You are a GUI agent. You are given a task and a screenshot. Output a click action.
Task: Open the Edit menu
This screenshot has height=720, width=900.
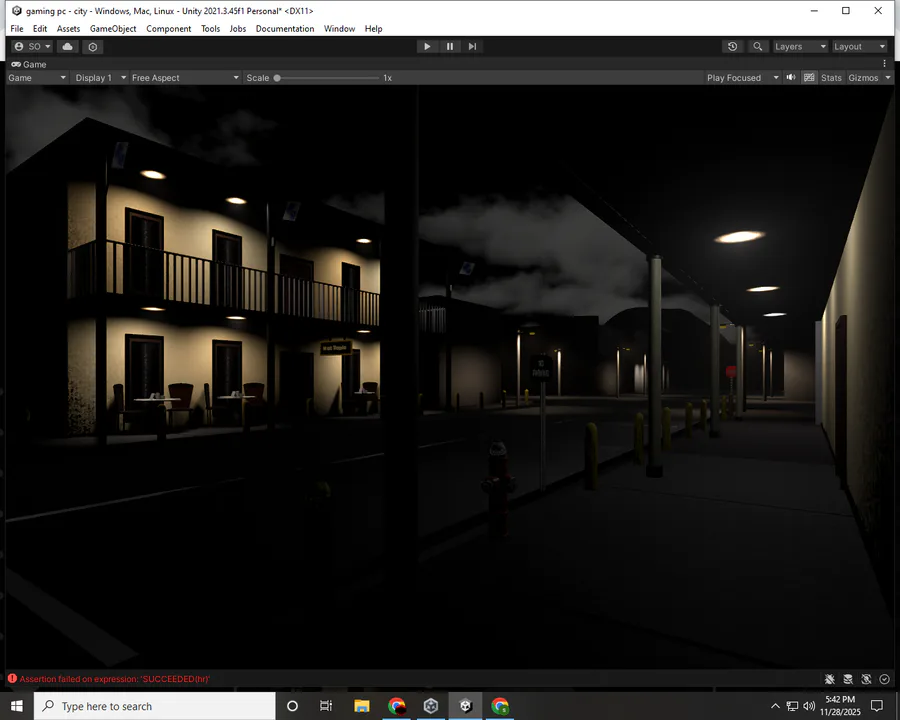point(40,29)
